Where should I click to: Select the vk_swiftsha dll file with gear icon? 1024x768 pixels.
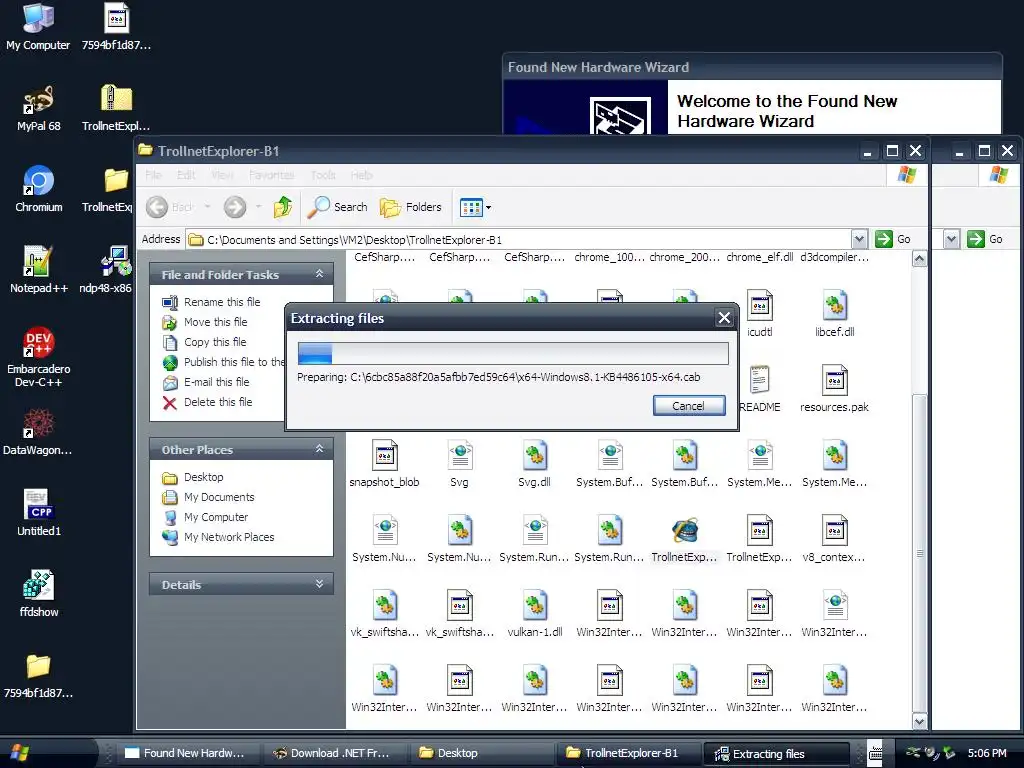pyautogui.click(x=384, y=614)
